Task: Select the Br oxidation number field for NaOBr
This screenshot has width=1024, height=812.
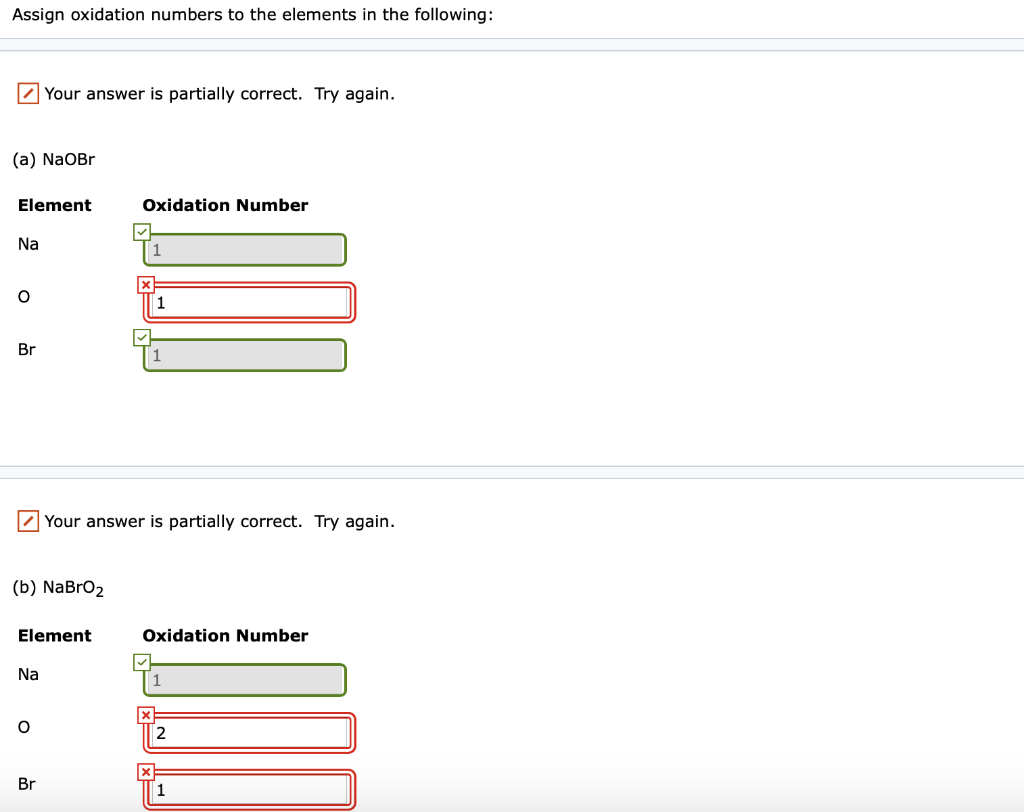Action: pyautogui.click(x=244, y=355)
